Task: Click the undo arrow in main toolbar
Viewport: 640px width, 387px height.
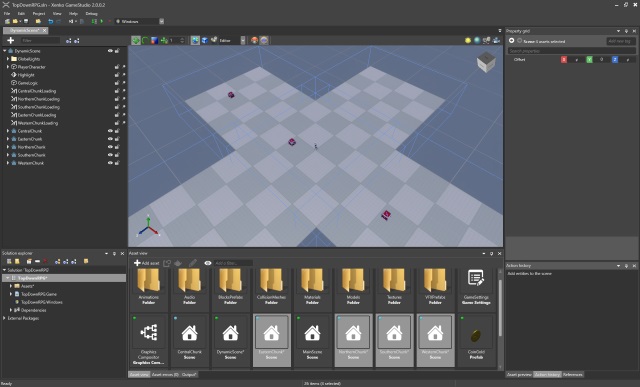Action: coord(51,21)
